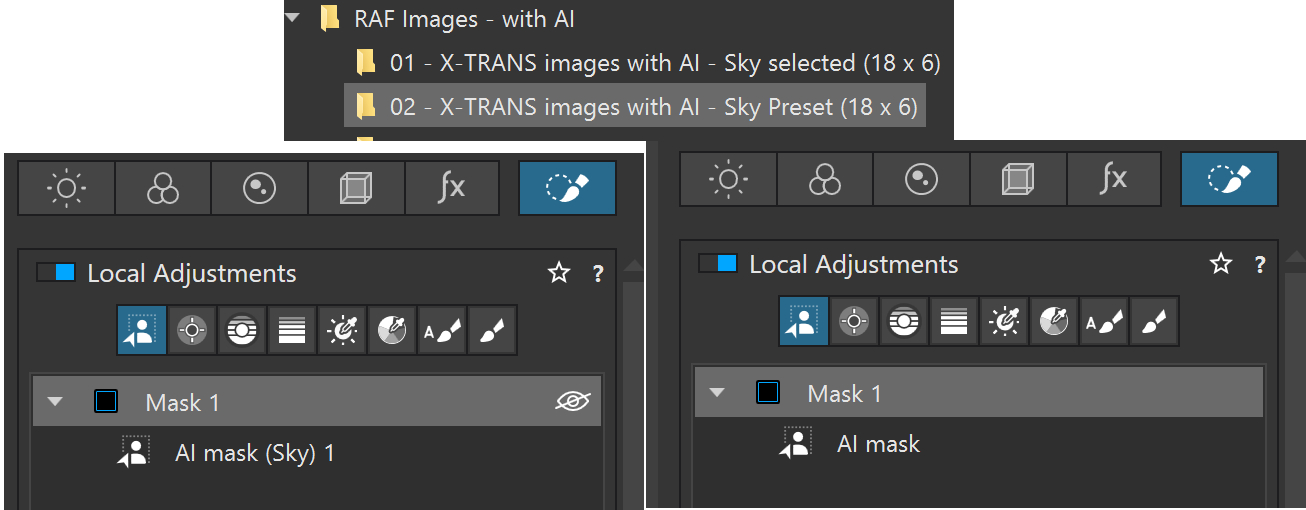Click the AI mask tool in the right panel
The height and width of the screenshot is (510, 1306).
pyautogui.click(x=804, y=321)
